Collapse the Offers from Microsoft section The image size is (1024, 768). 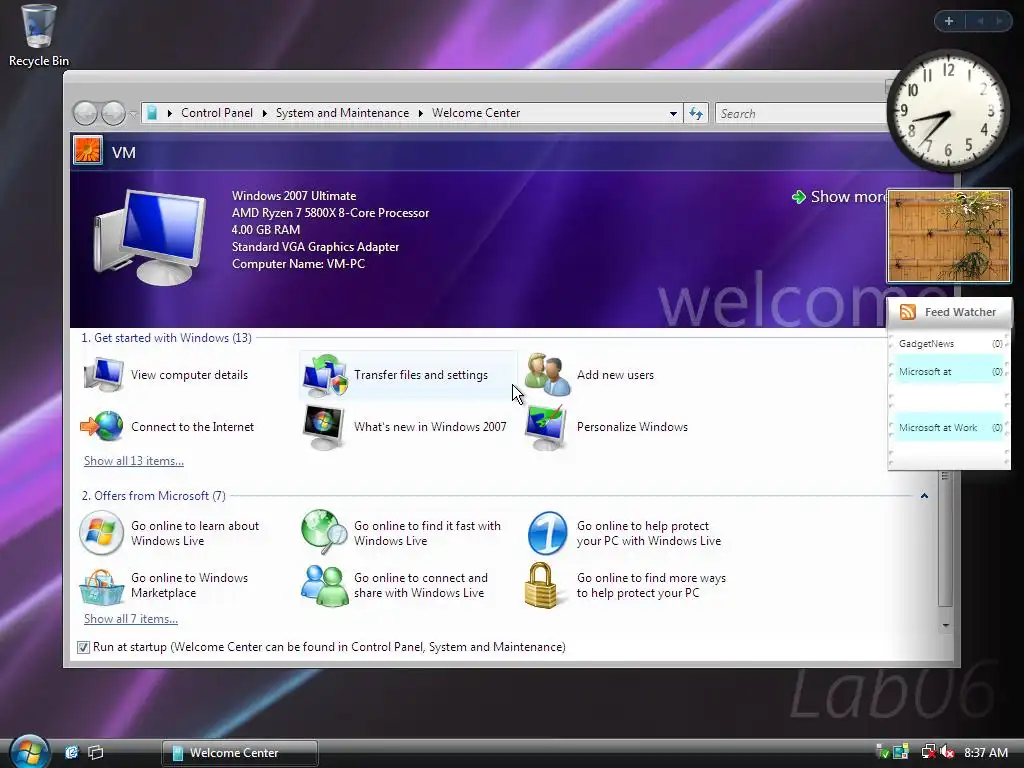click(924, 496)
